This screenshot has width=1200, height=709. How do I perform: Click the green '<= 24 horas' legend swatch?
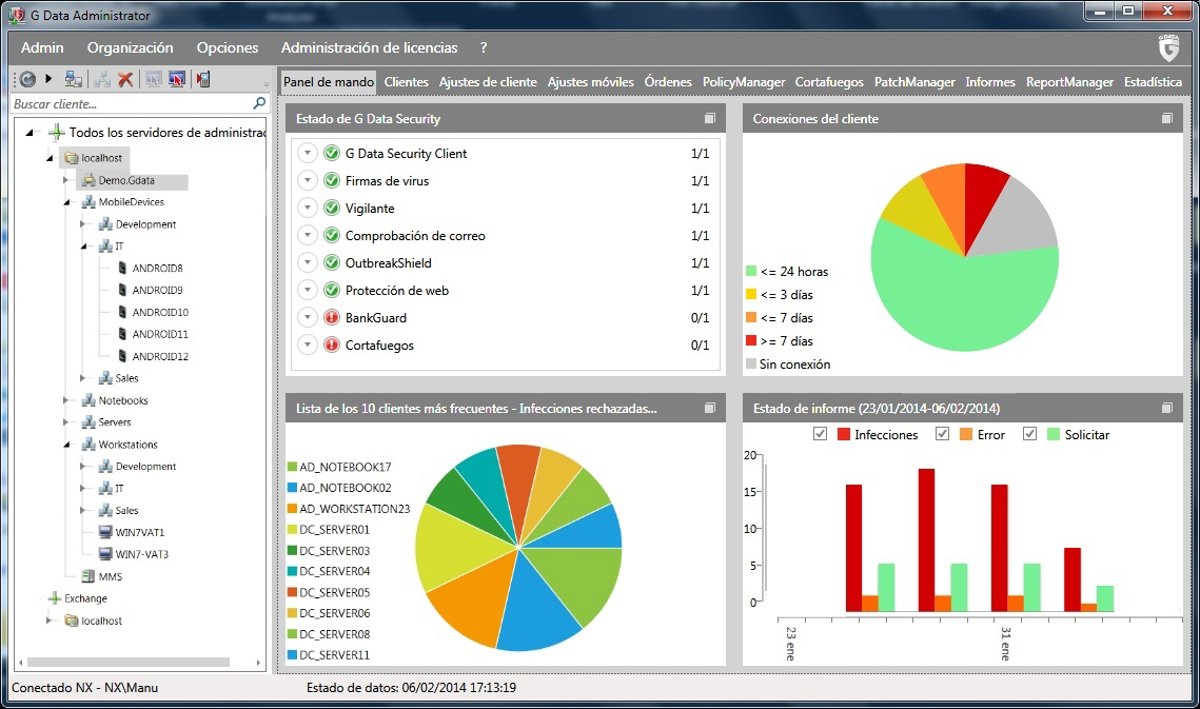click(751, 271)
